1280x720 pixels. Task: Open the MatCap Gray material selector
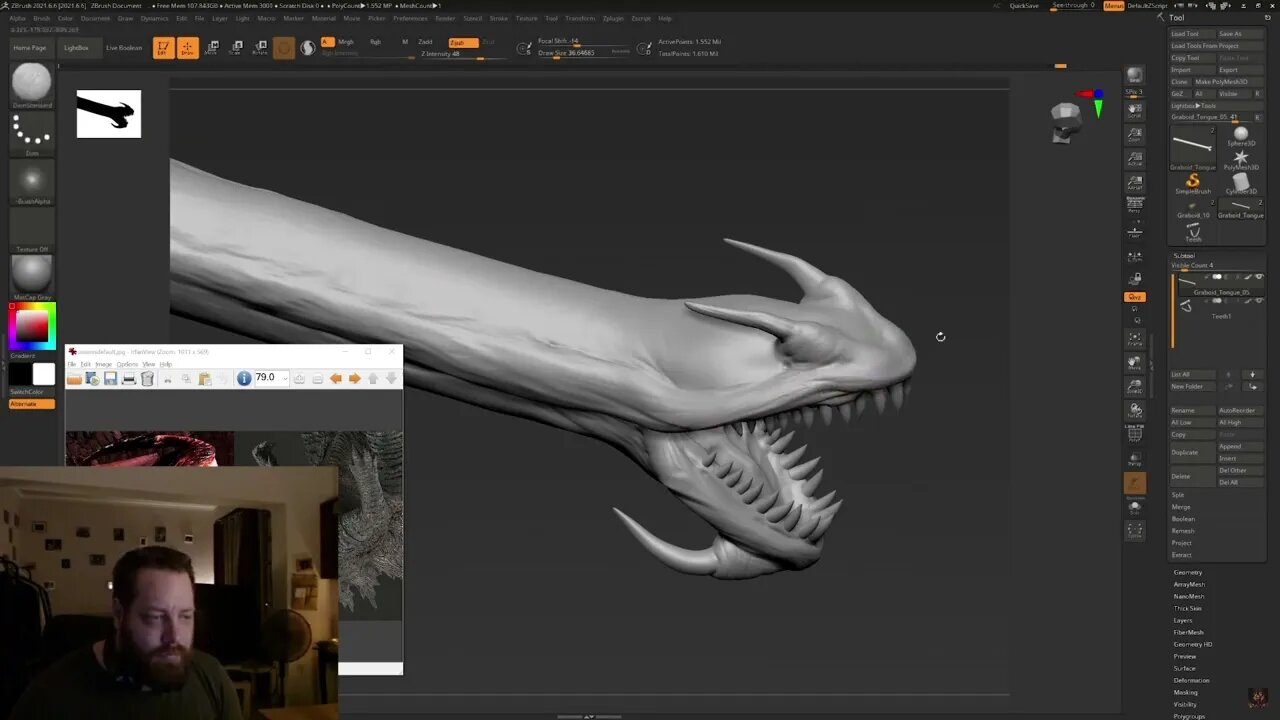coord(31,278)
